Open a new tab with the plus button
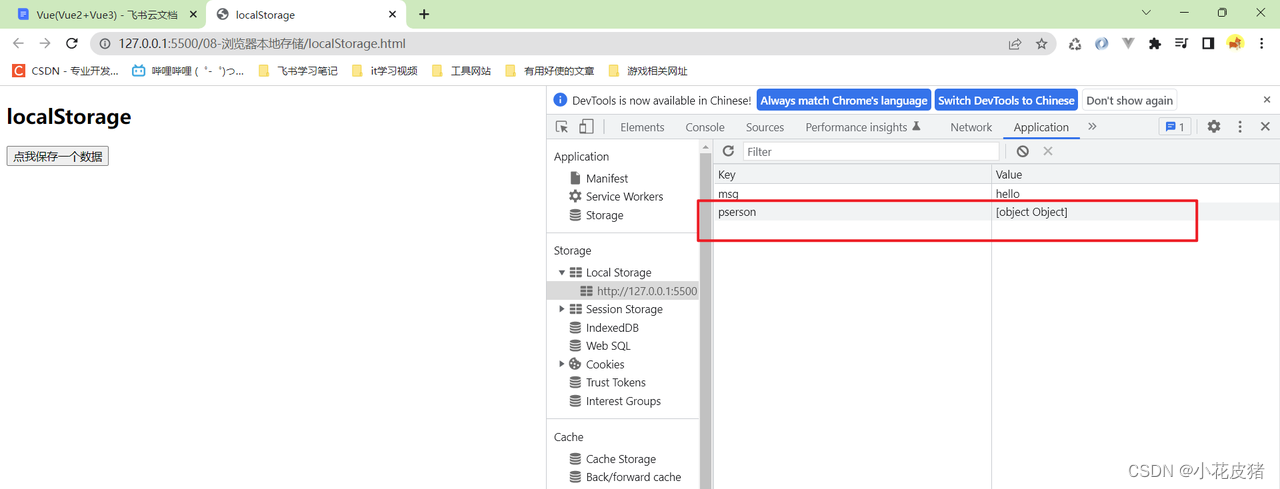Screen dimensions: 1280x489 [424, 14]
